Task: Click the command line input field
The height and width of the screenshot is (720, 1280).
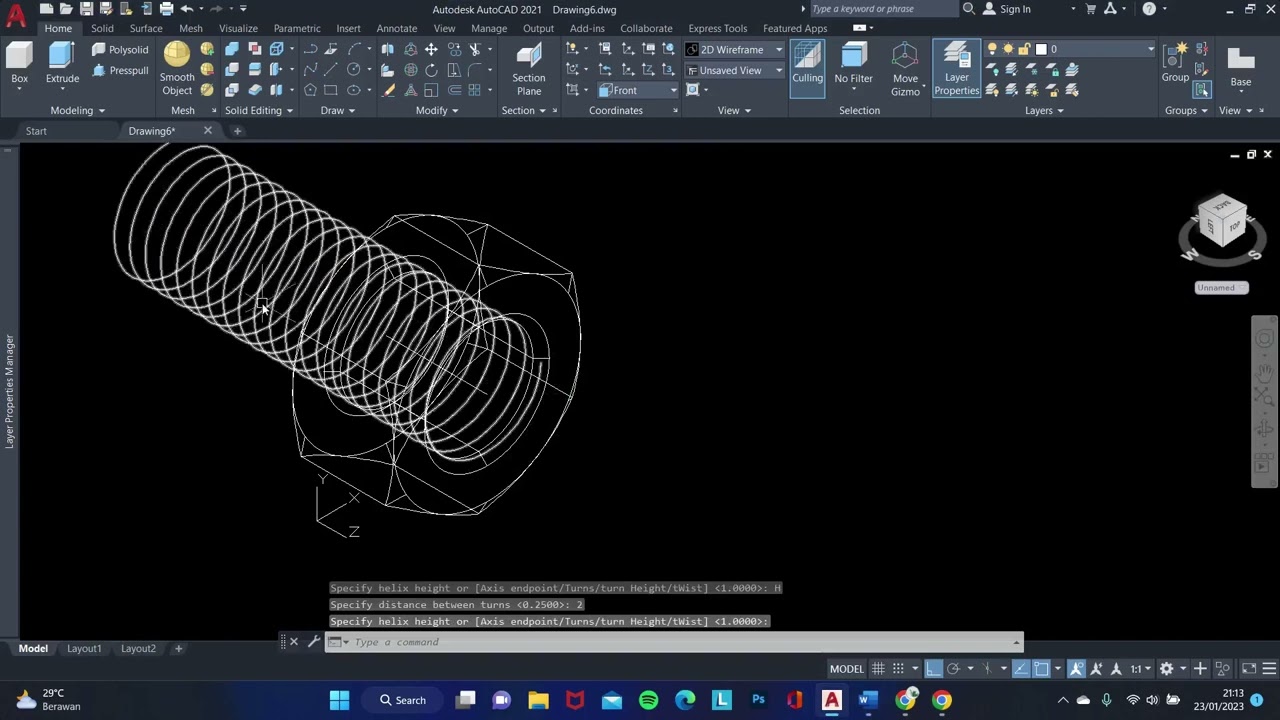Action: coord(675,642)
